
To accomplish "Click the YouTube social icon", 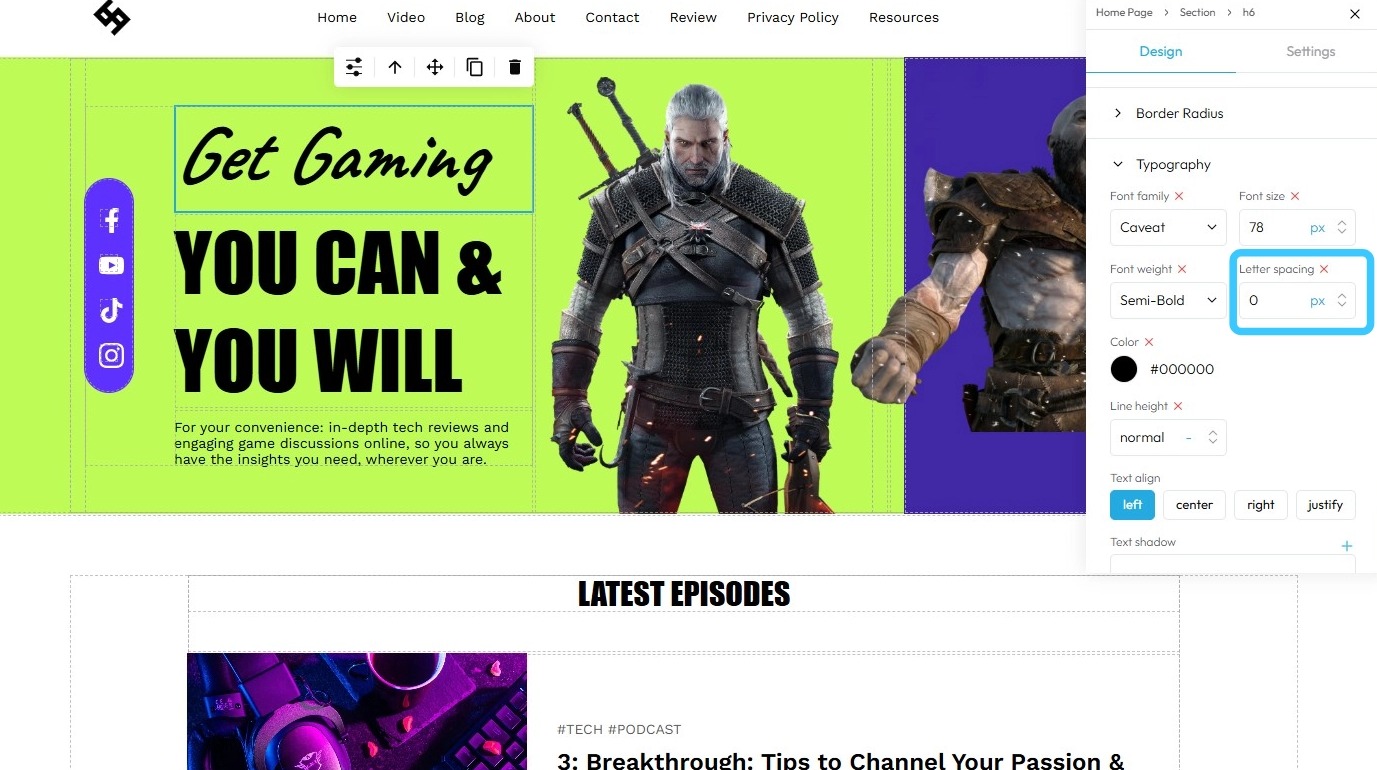I will tap(111, 265).
